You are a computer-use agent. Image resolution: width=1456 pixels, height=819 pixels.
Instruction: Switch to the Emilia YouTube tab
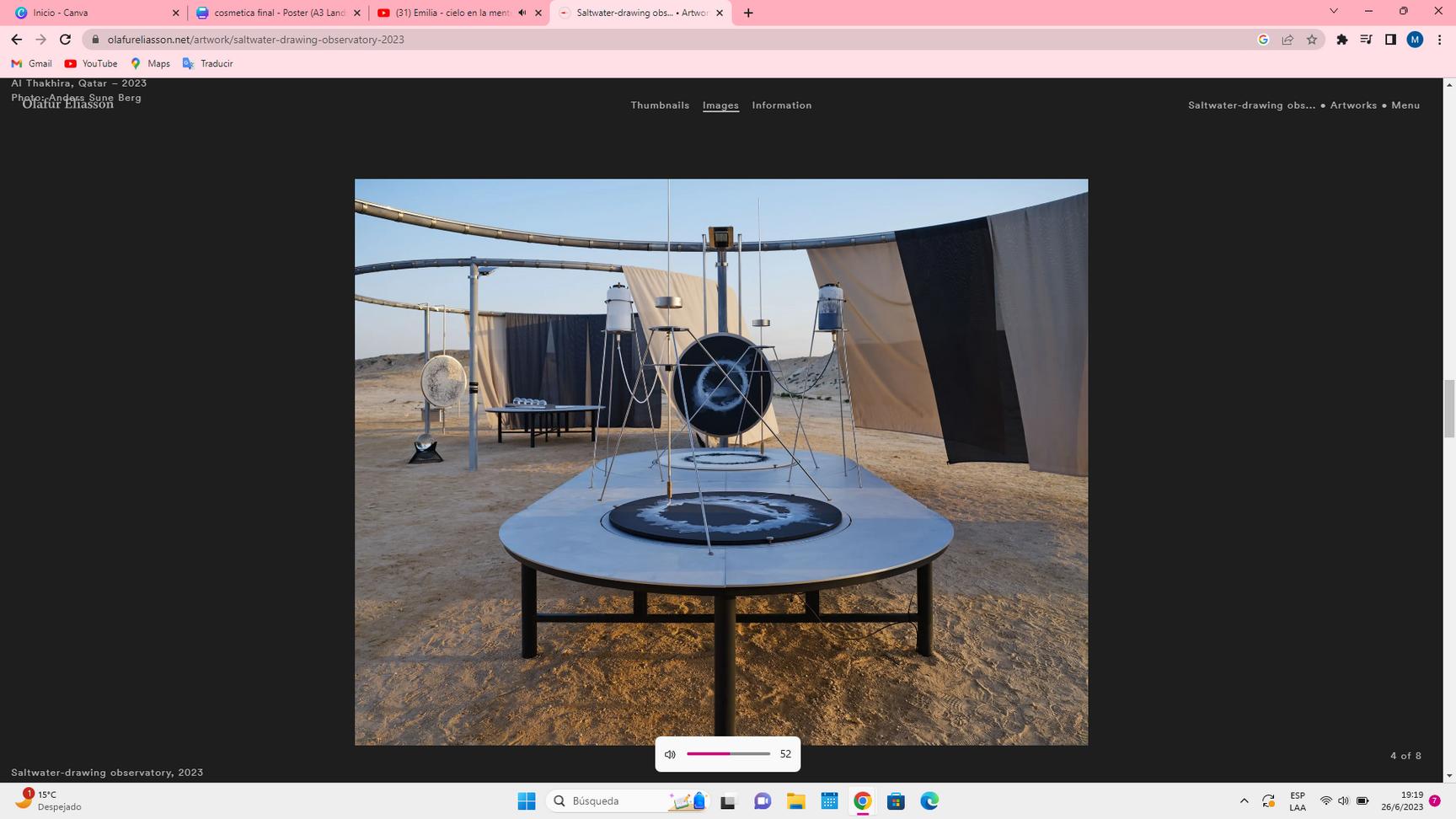[x=459, y=13]
